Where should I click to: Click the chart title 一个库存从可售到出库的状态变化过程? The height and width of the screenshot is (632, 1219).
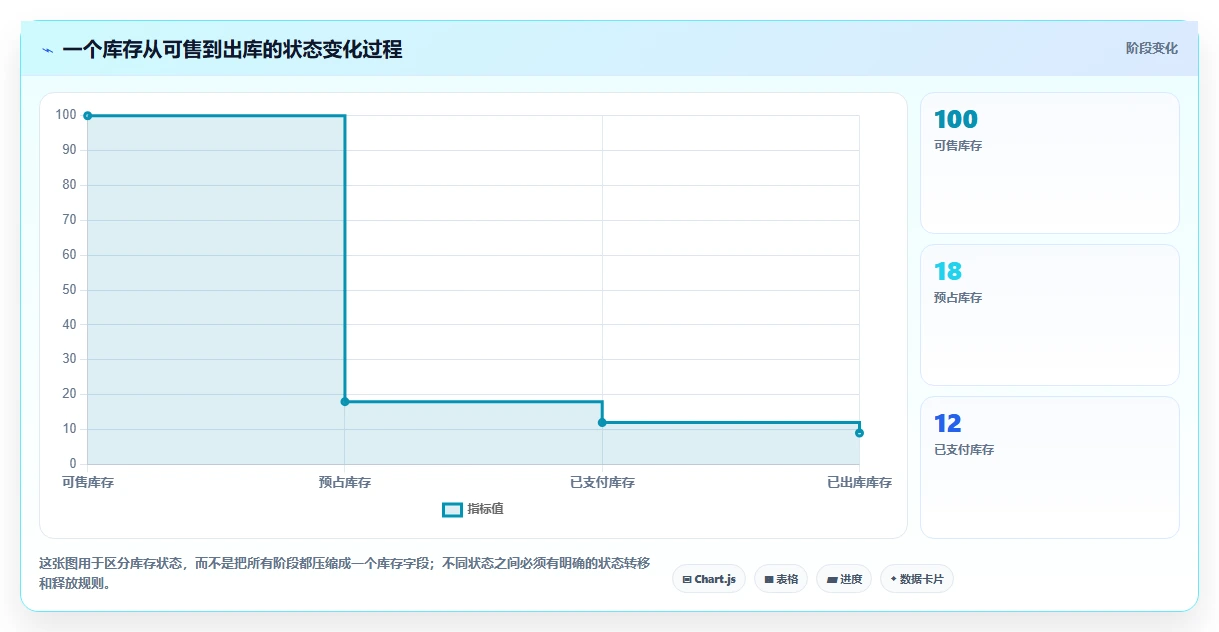232,50
